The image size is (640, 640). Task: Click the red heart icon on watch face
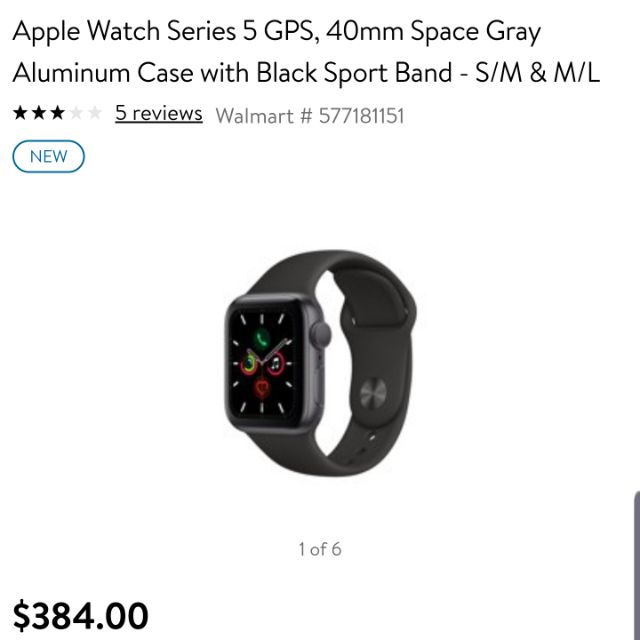point(262,387)
